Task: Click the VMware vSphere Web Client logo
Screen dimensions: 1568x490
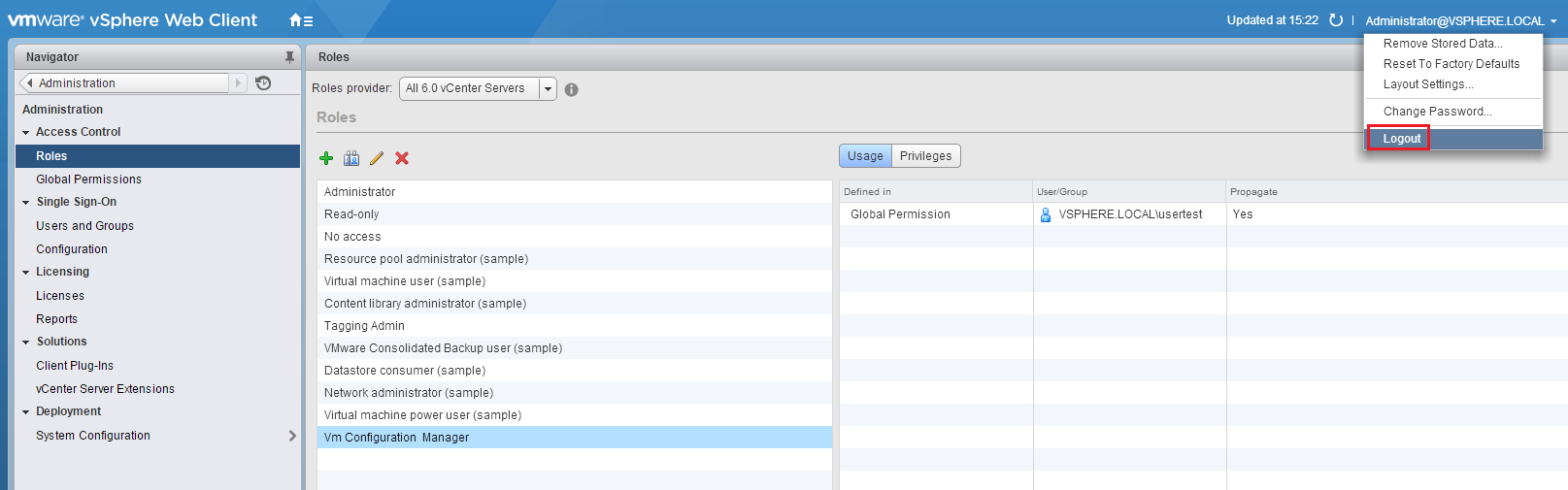Action: 132,20
